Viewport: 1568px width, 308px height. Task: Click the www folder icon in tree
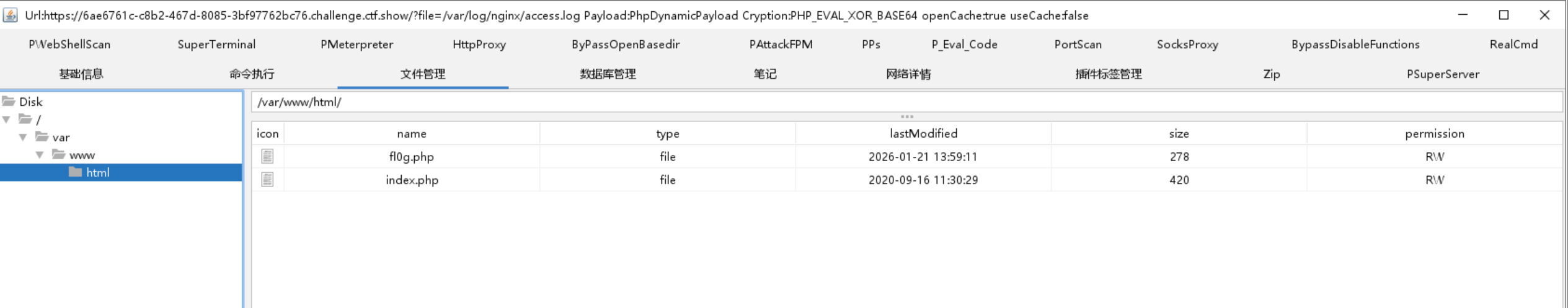(x=58, y=154)
